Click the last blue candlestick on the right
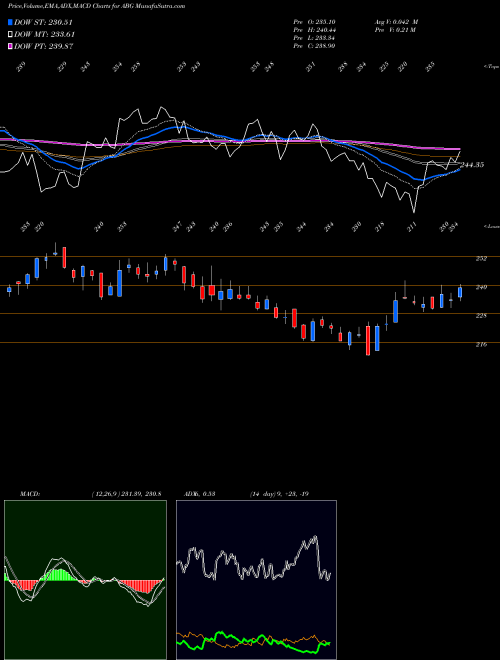The width and height of the screenshot is (500, 660). click(460, 292)
